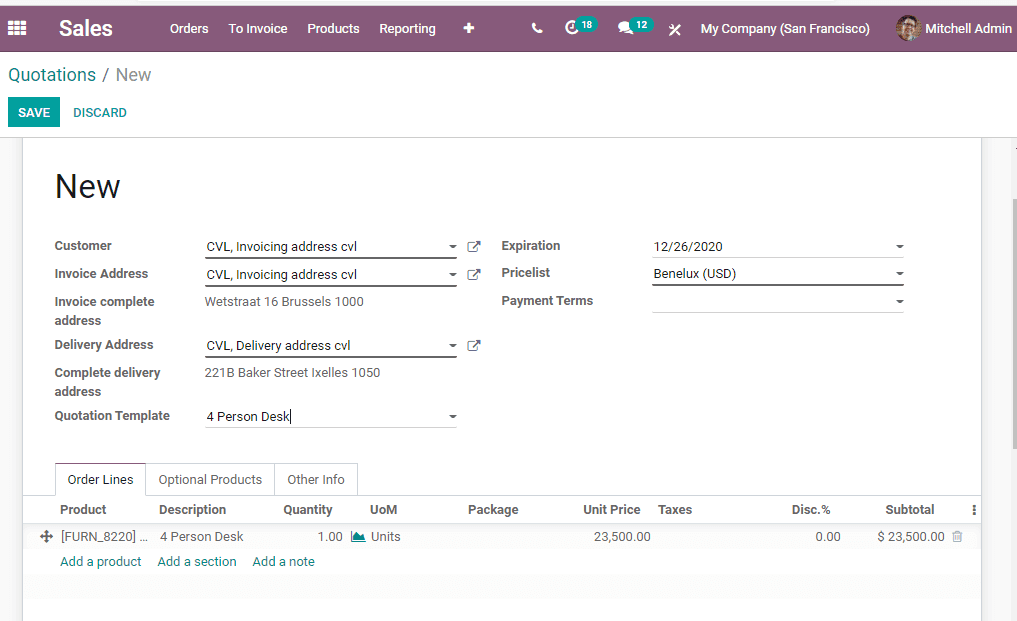Image resolution: width=1017 pixels, height=621 pixels.
Task: Open the activities clock showing 18
Action: 573,28
